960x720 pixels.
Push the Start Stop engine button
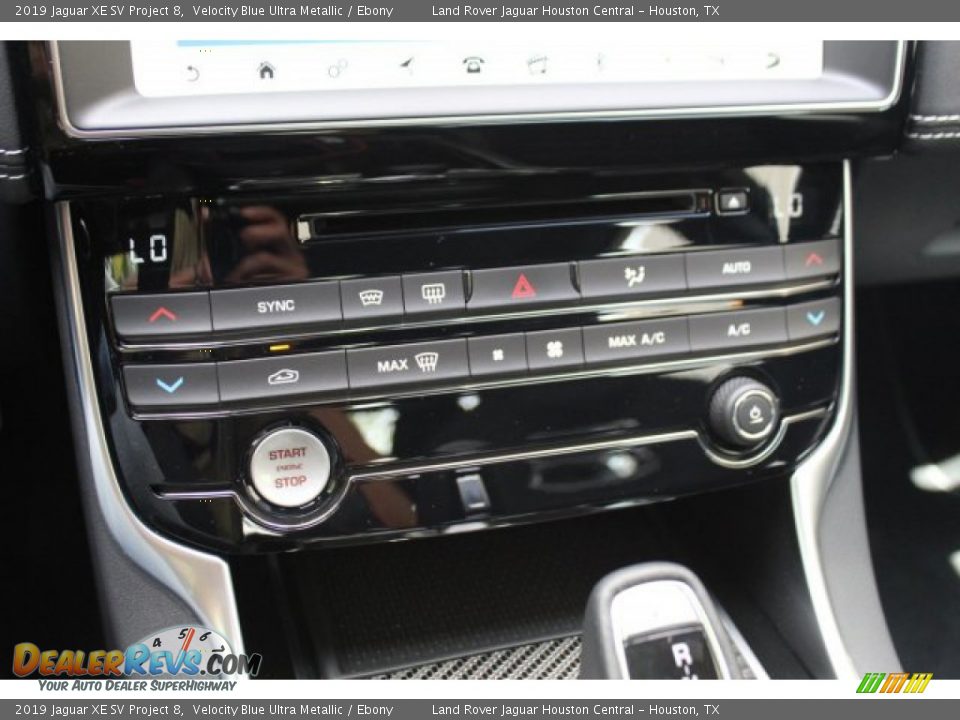[290, 467]
